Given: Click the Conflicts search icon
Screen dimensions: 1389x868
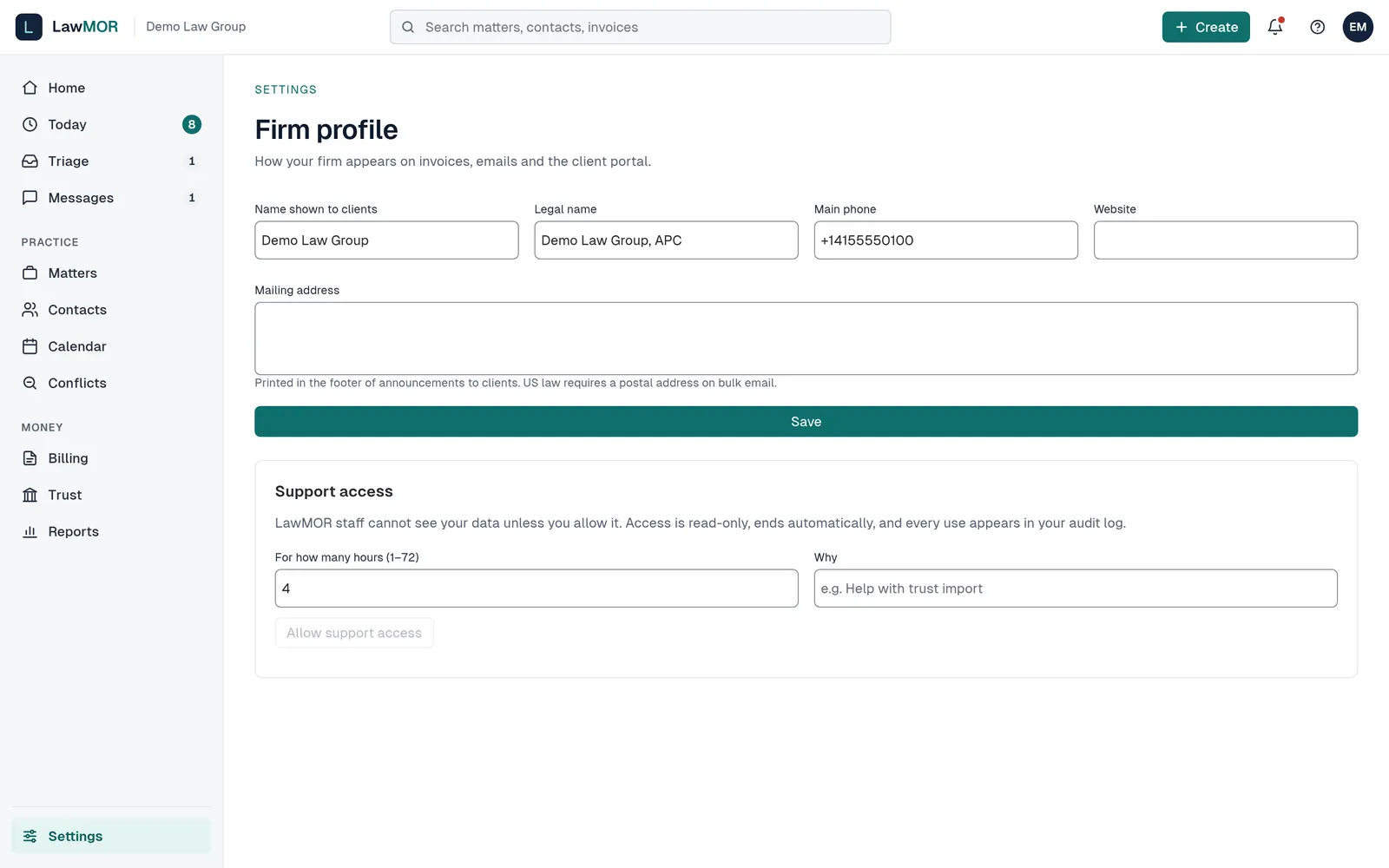Looking at the screenshot, I should coord(30,383).
